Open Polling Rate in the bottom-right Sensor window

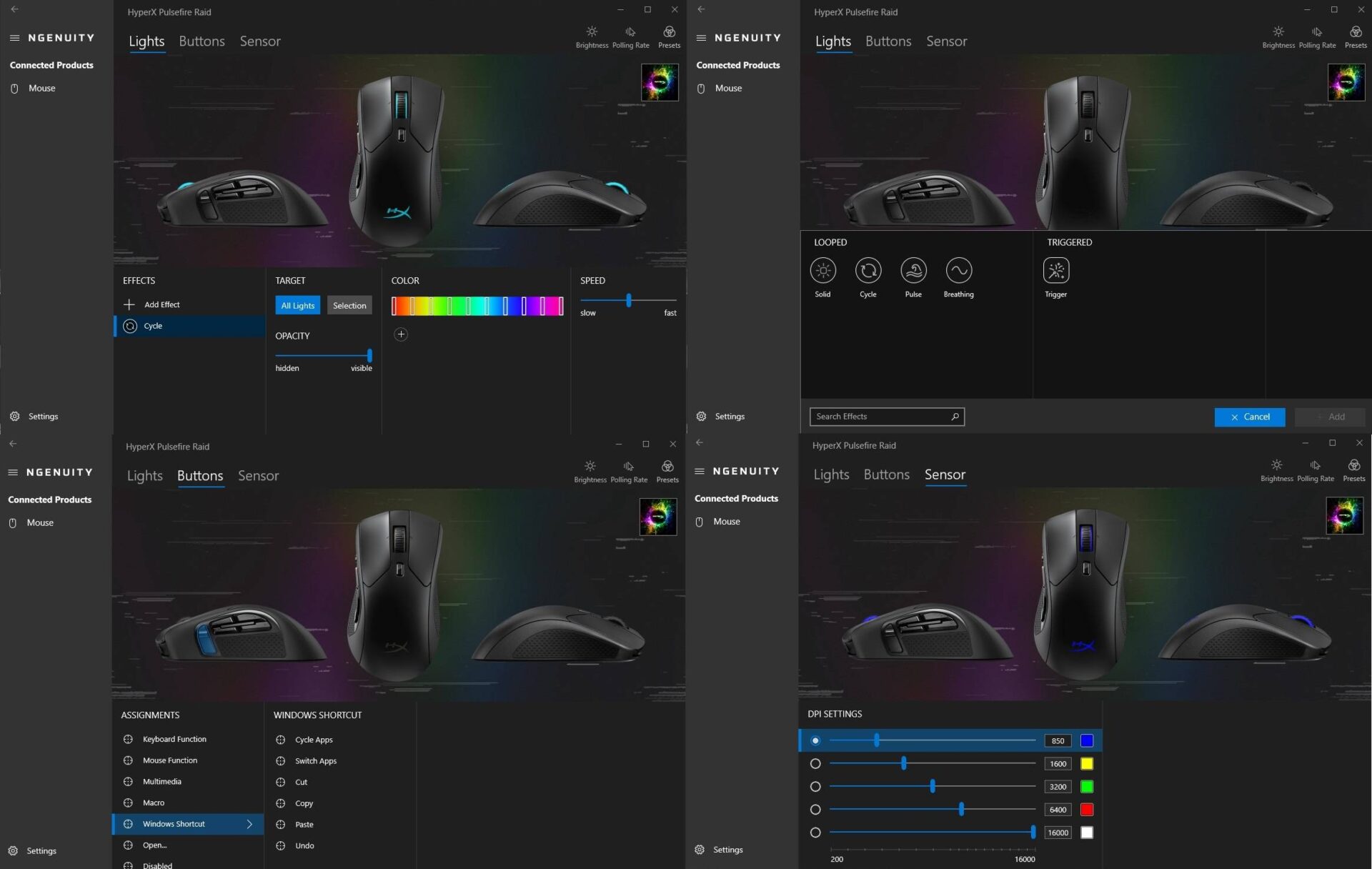(x=1316, y=470)
